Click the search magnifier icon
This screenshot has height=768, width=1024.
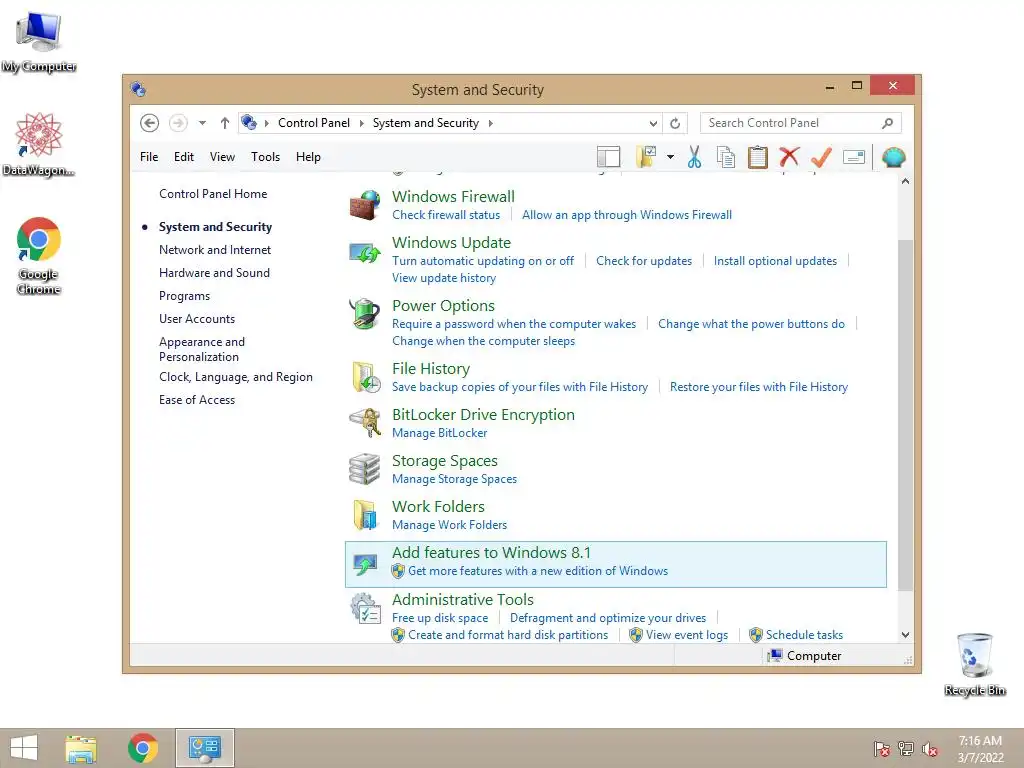click(887, 123)
